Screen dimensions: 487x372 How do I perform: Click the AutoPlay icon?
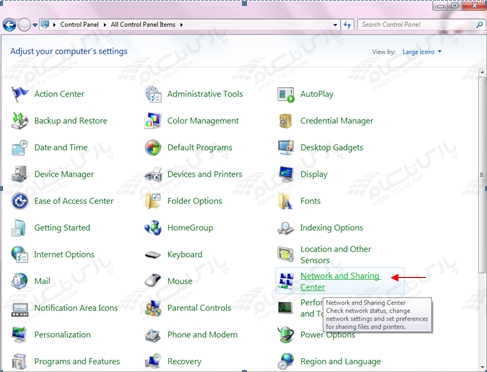pyautogui.click(x=286, y=94)
